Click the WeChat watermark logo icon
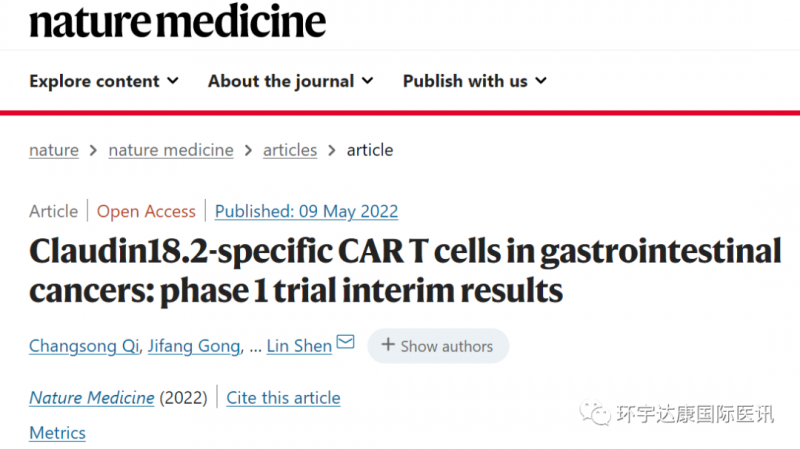The height and width of the screenshot is (449, 800). pyautogui.click(x=595, y=412)
